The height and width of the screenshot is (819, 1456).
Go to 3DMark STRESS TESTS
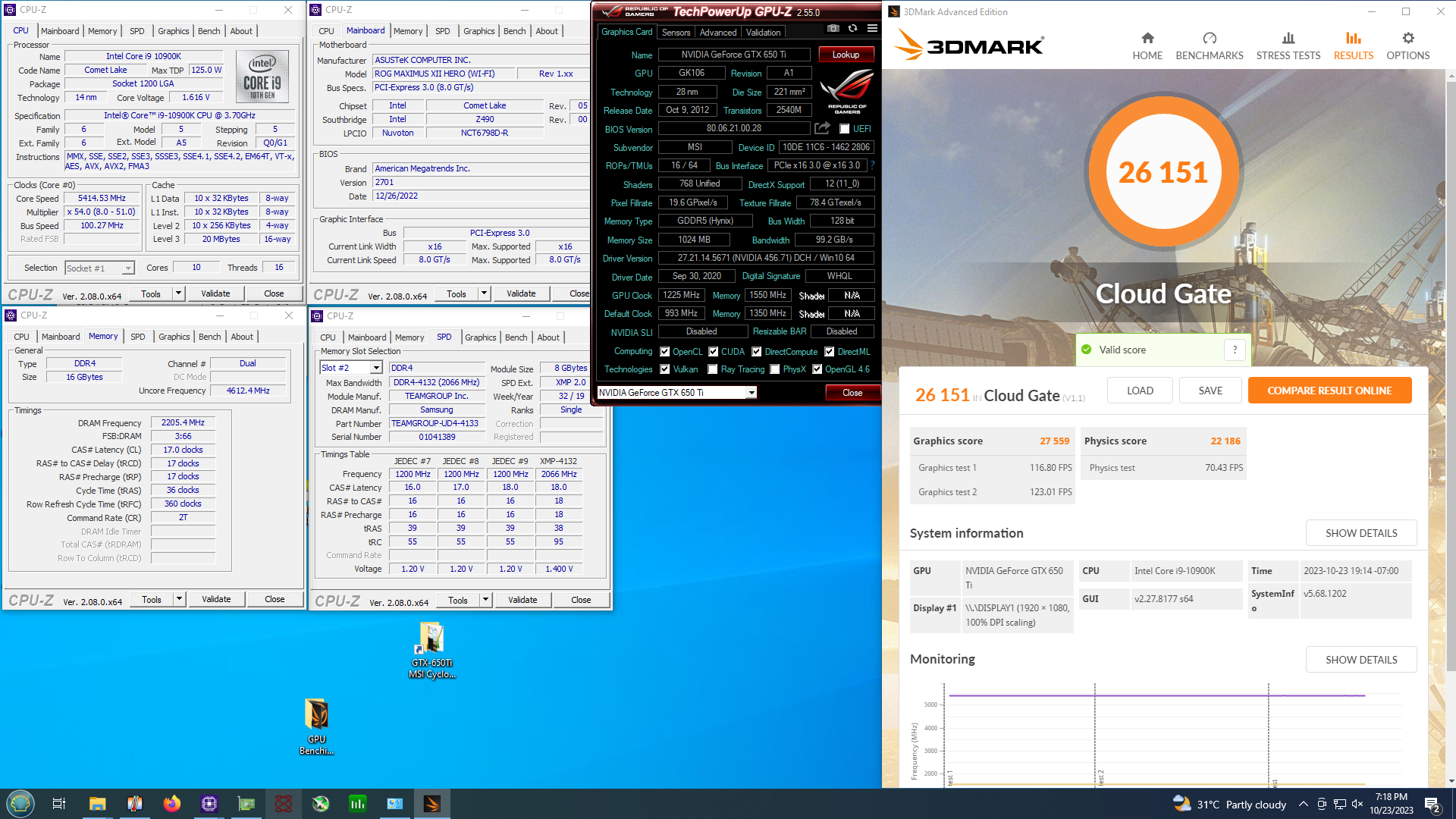(1288, 46)
